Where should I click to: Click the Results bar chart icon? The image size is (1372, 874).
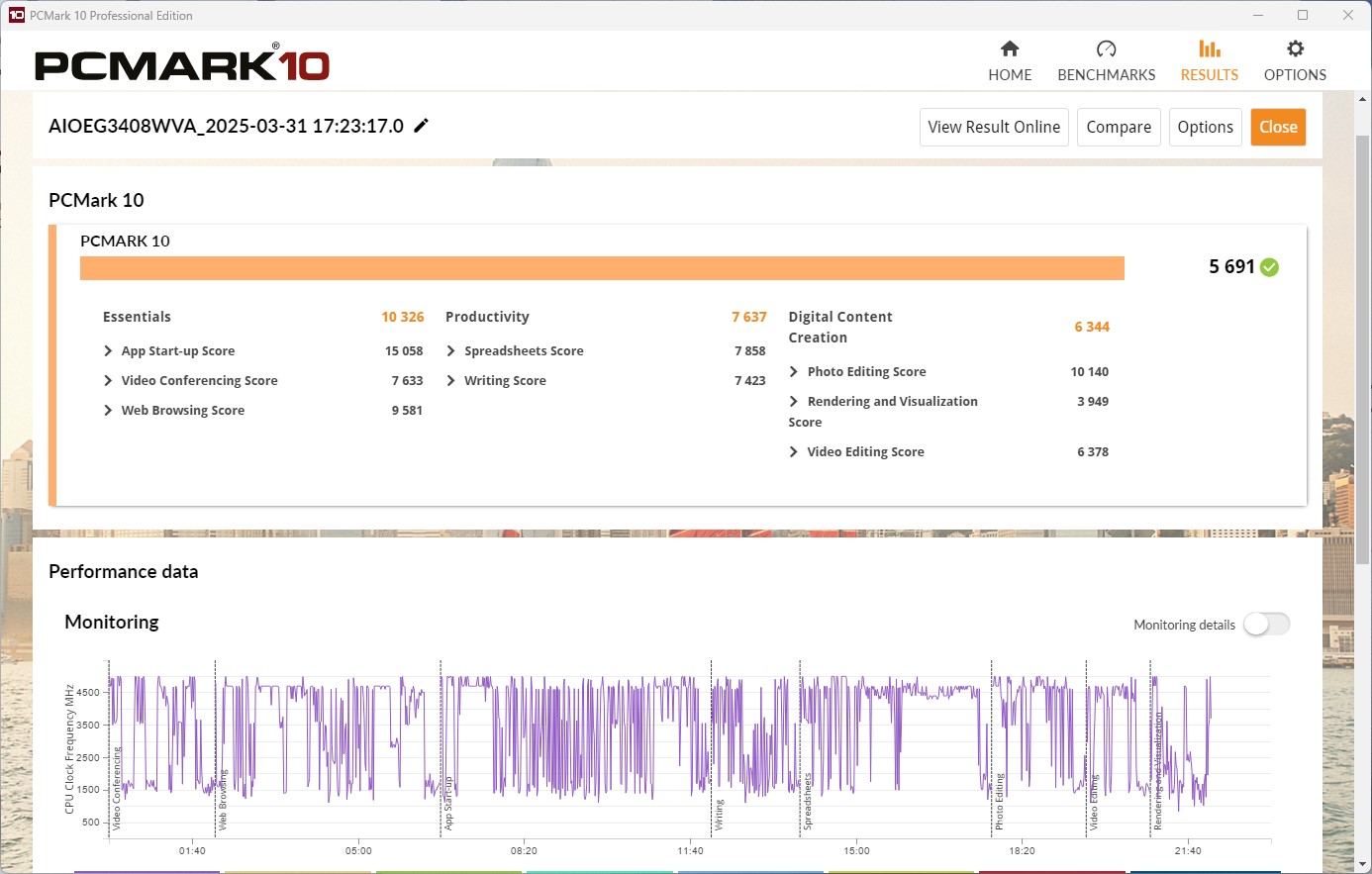point(1209,49)
